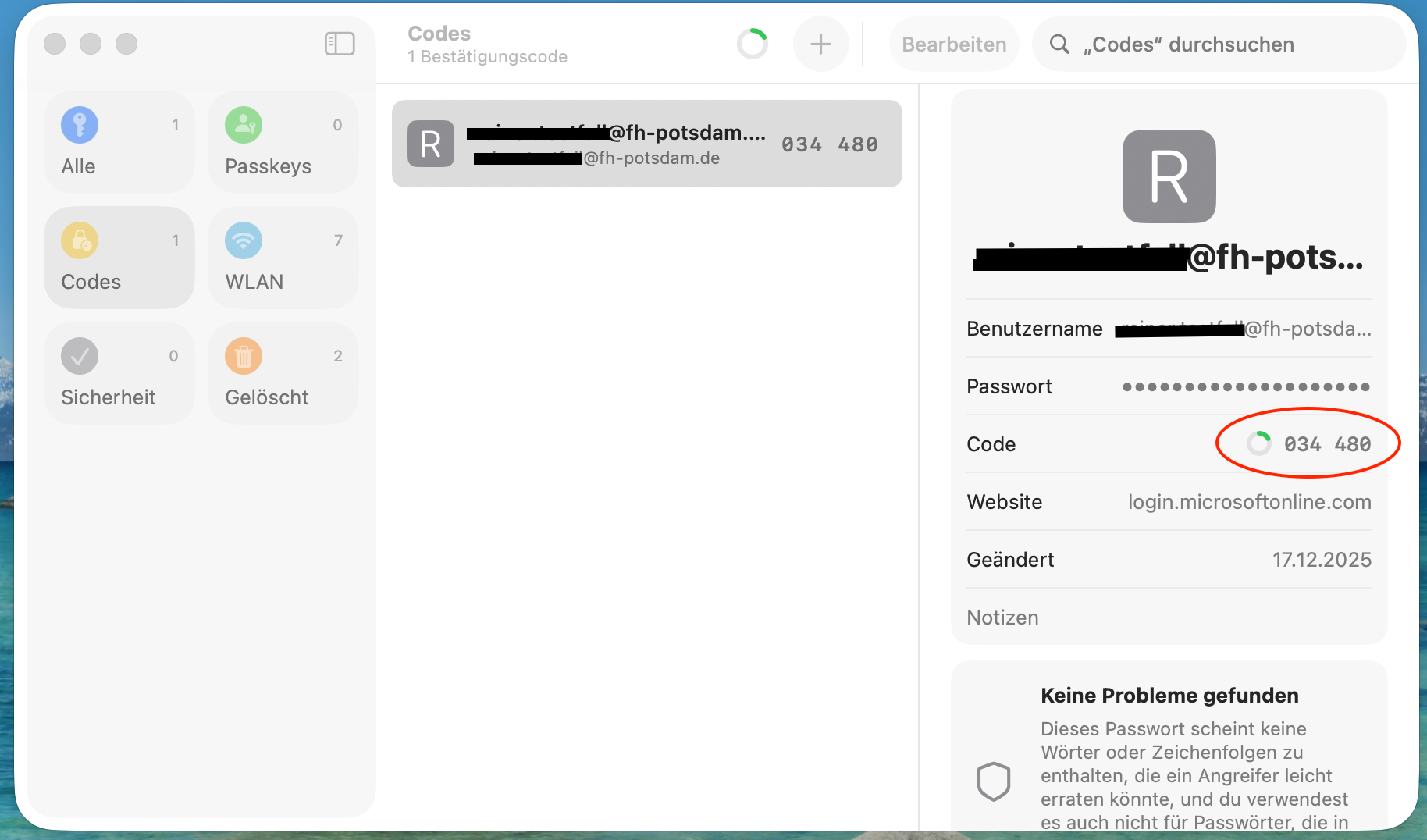Image resolution: width=1427 pixels, height=840 pixels.
Task: Open the Sicherheit checkmark category
Action: pyautogui.click(x=119, y=374)
